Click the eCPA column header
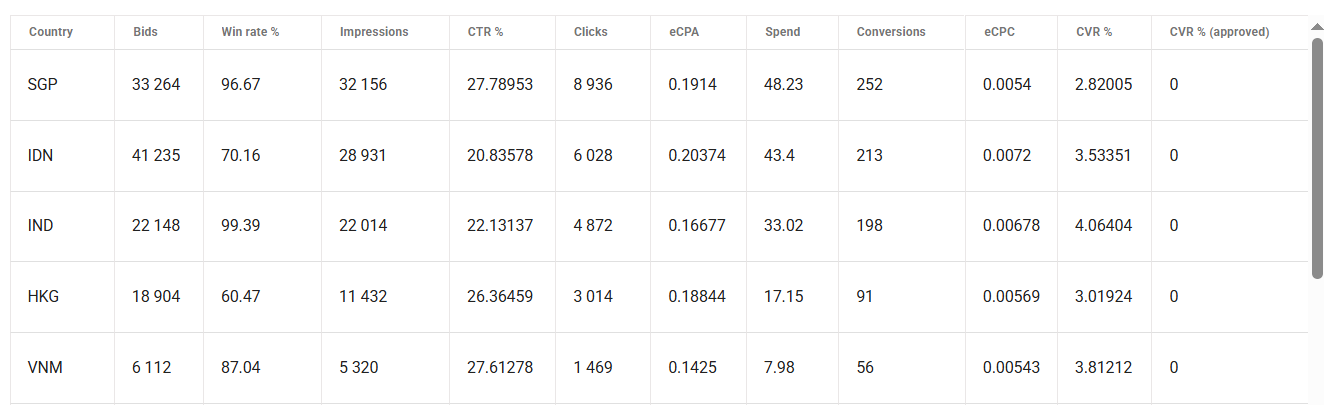This screenshot has height=405, width=1324. pos(684,32)
